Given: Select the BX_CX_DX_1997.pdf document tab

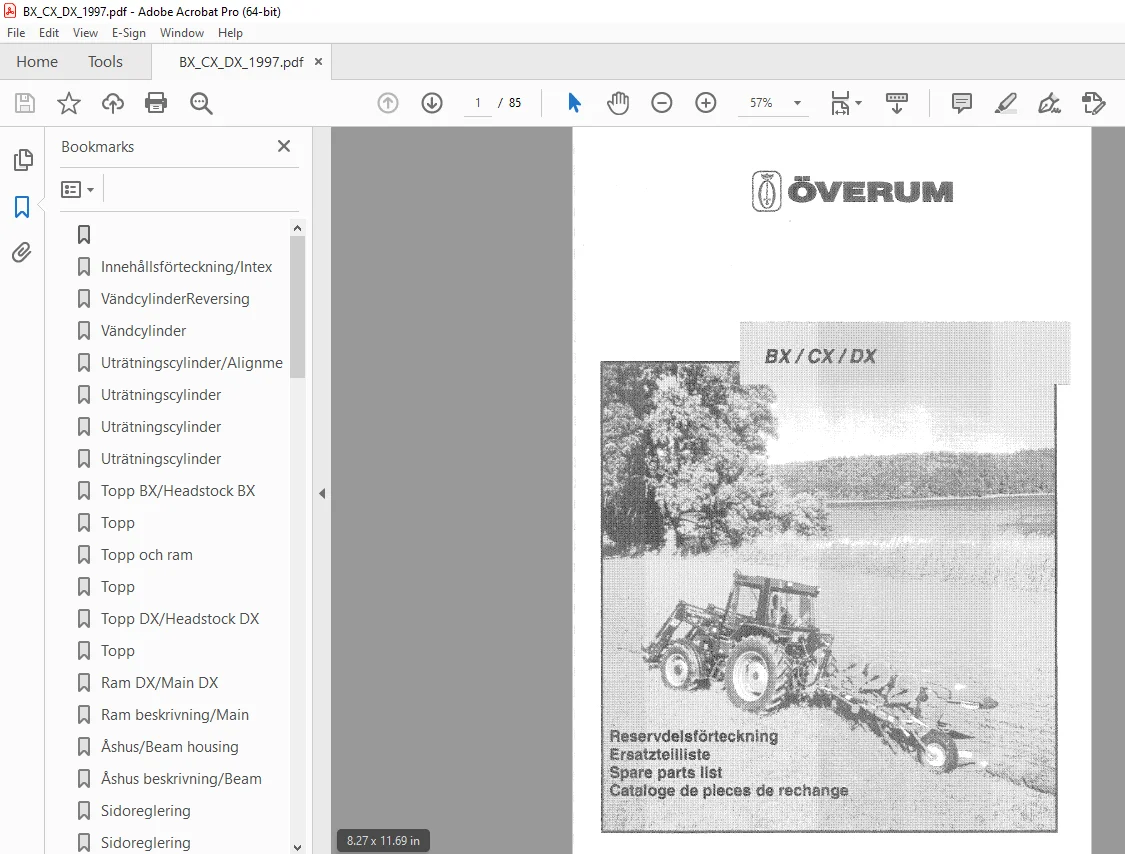Looking at the screenshot, I should [x=241, y=62].
